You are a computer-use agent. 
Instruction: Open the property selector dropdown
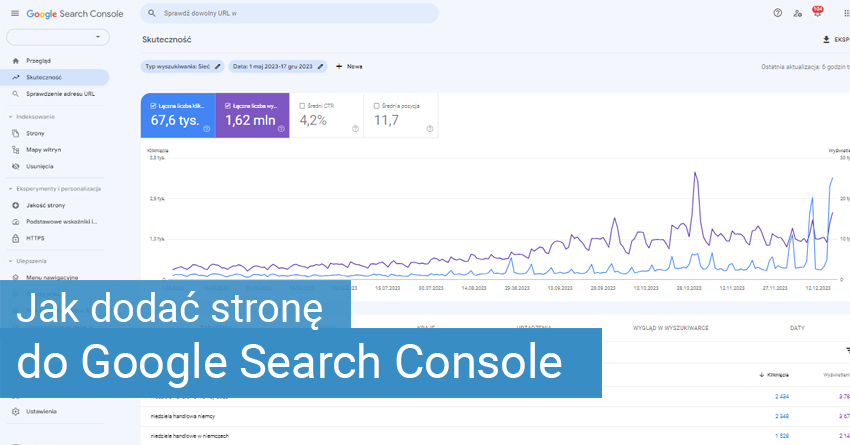[58, 37]
